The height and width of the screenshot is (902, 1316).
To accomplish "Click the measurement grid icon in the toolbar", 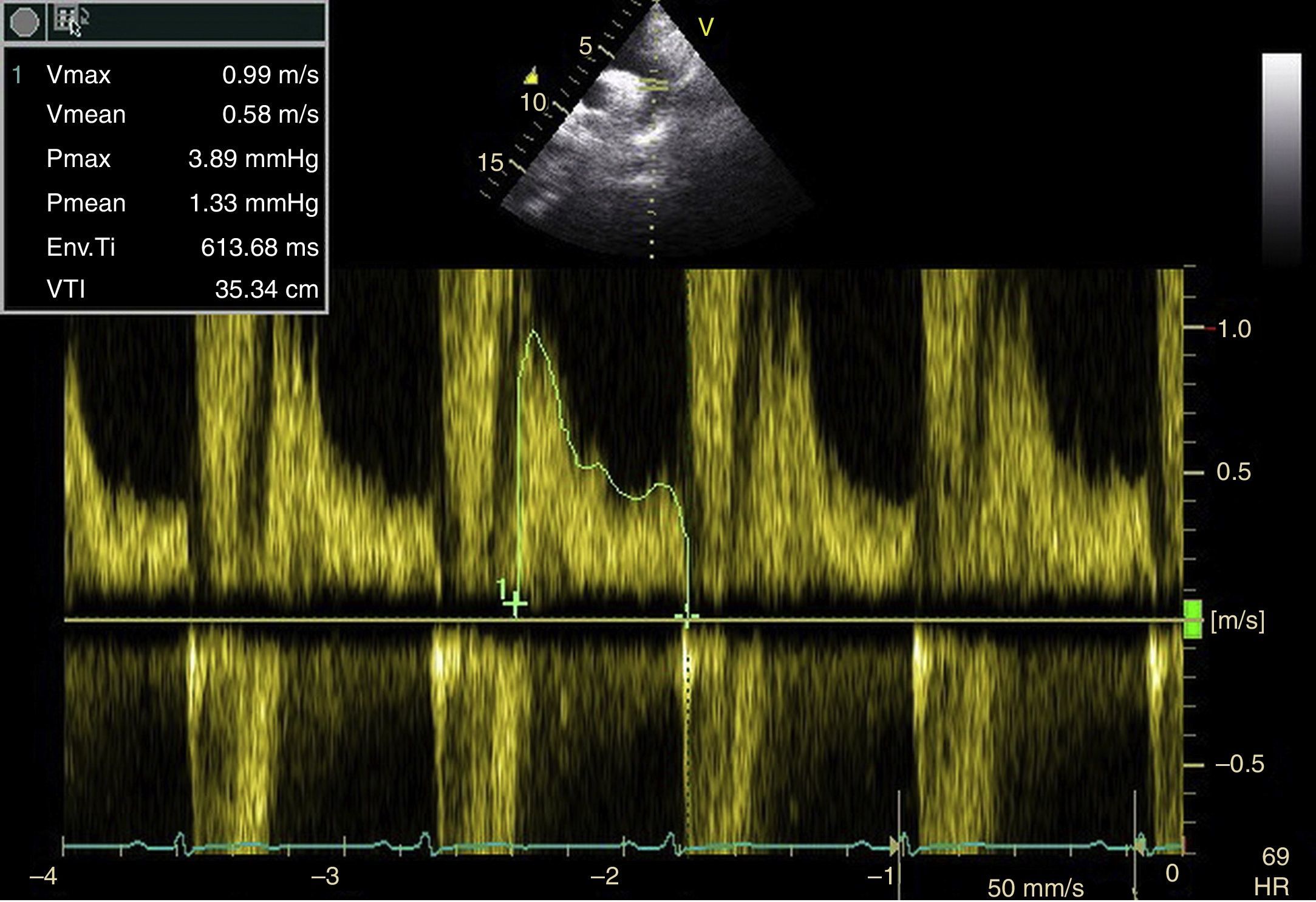I will pyautogui.click(x=66, y=19).
